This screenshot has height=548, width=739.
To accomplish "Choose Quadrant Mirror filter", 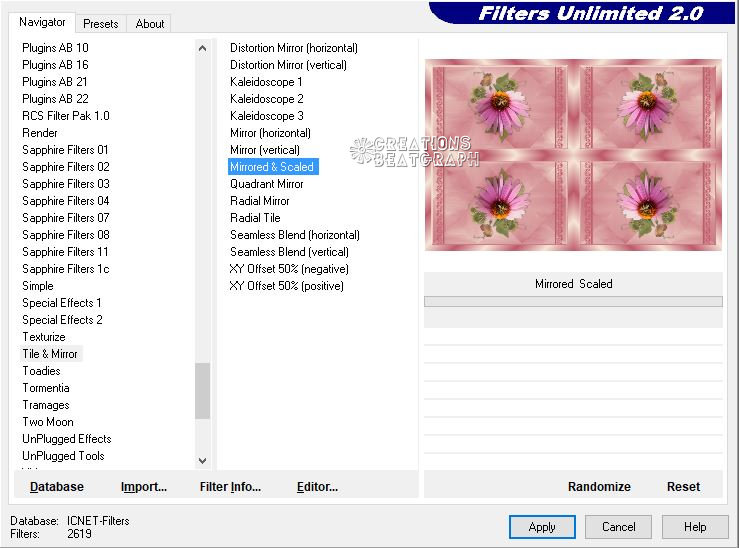I will (x=266, y=184).
